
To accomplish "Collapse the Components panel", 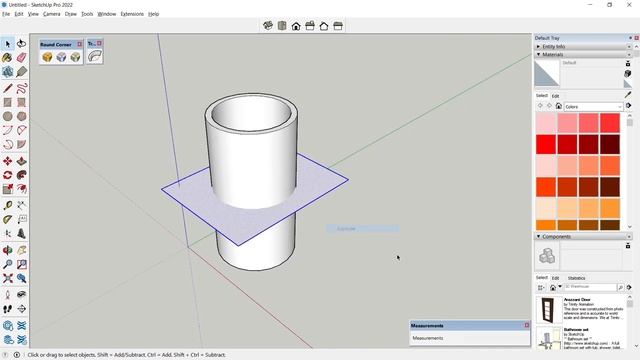I will point(538,236).
